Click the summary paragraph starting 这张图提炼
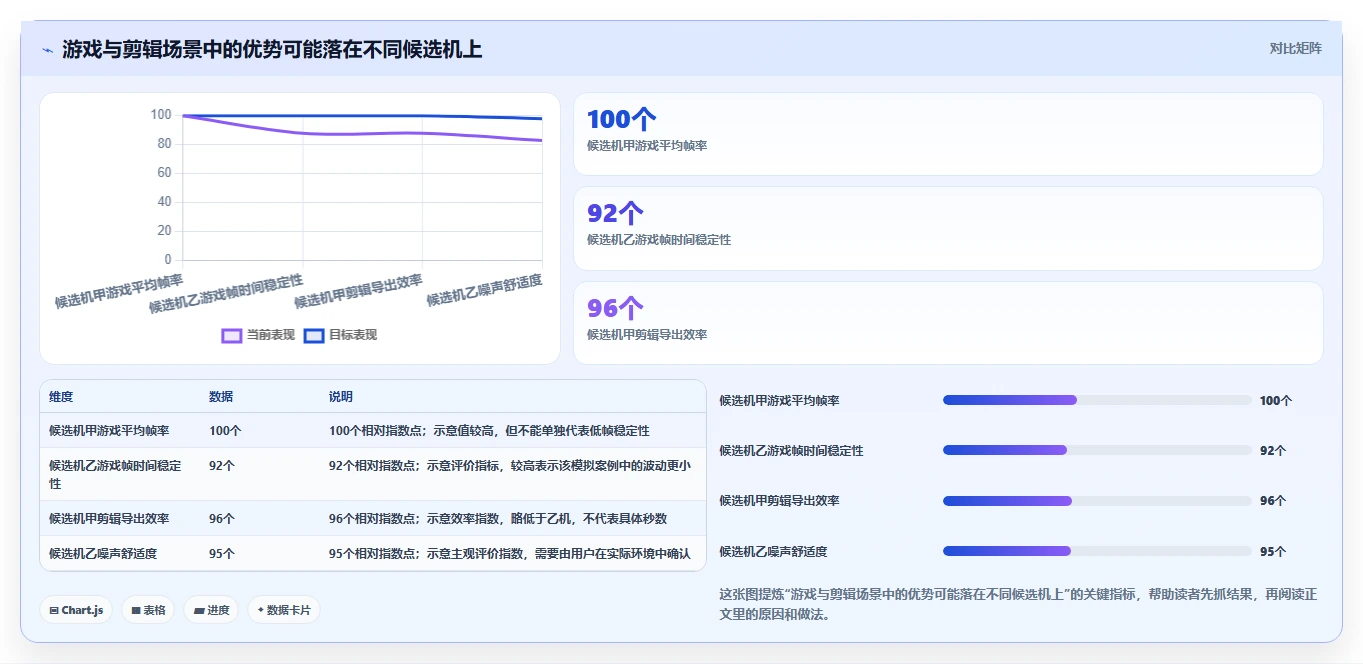 [x=1018, y=604]
